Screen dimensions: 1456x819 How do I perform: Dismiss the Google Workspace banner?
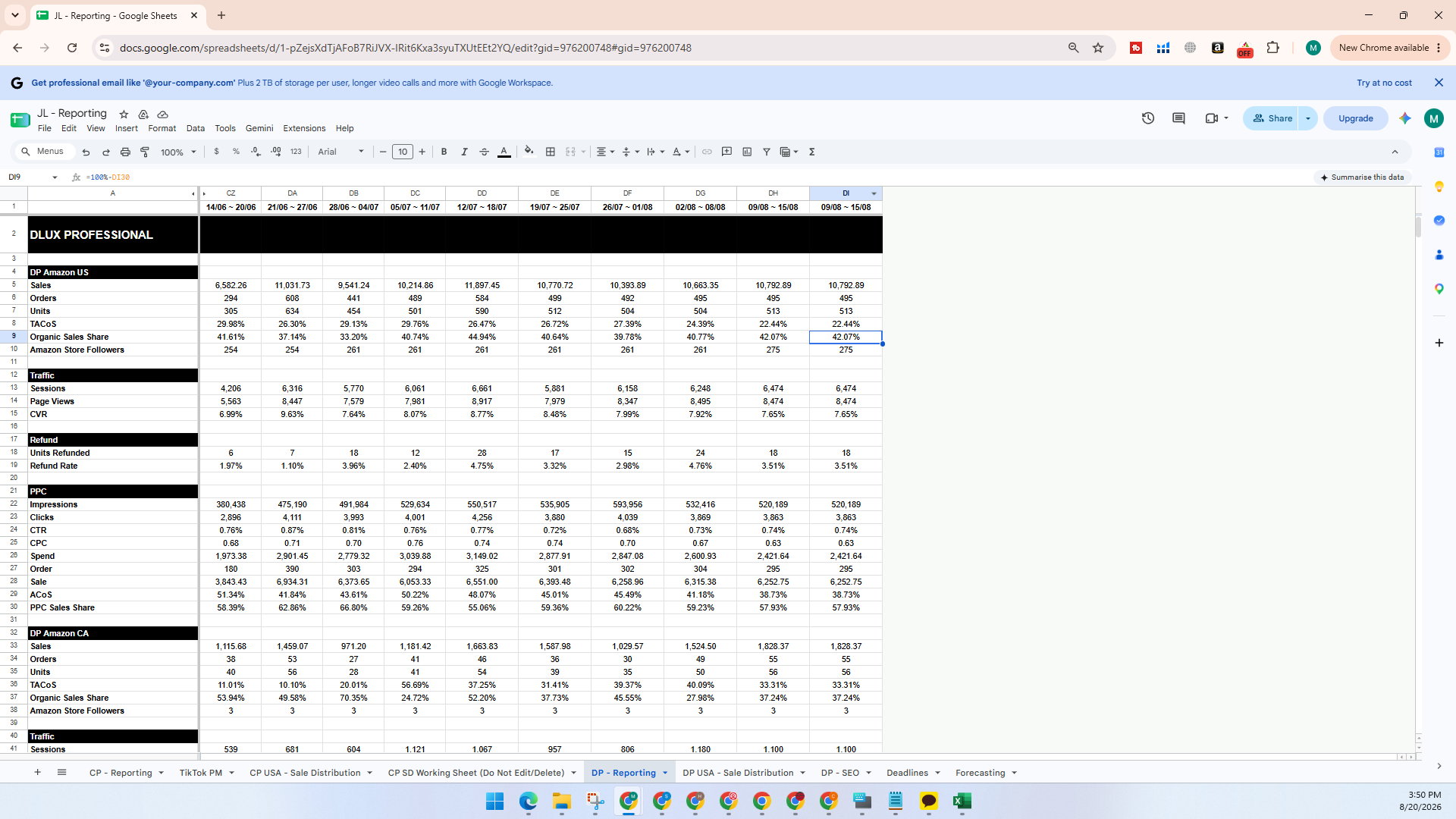click(1439, 83)
